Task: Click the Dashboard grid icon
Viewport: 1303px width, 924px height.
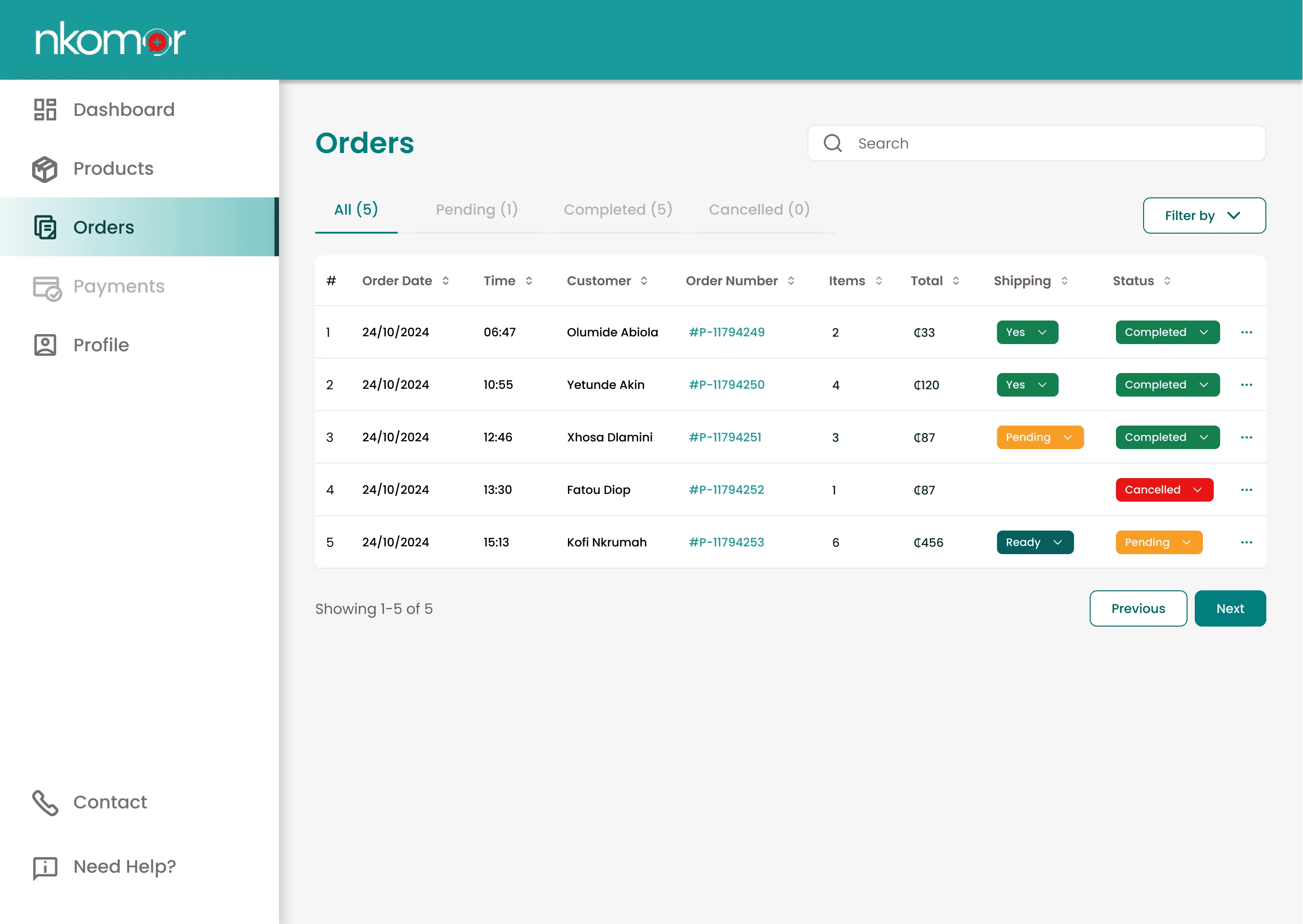Action: [x=45, y=109]
